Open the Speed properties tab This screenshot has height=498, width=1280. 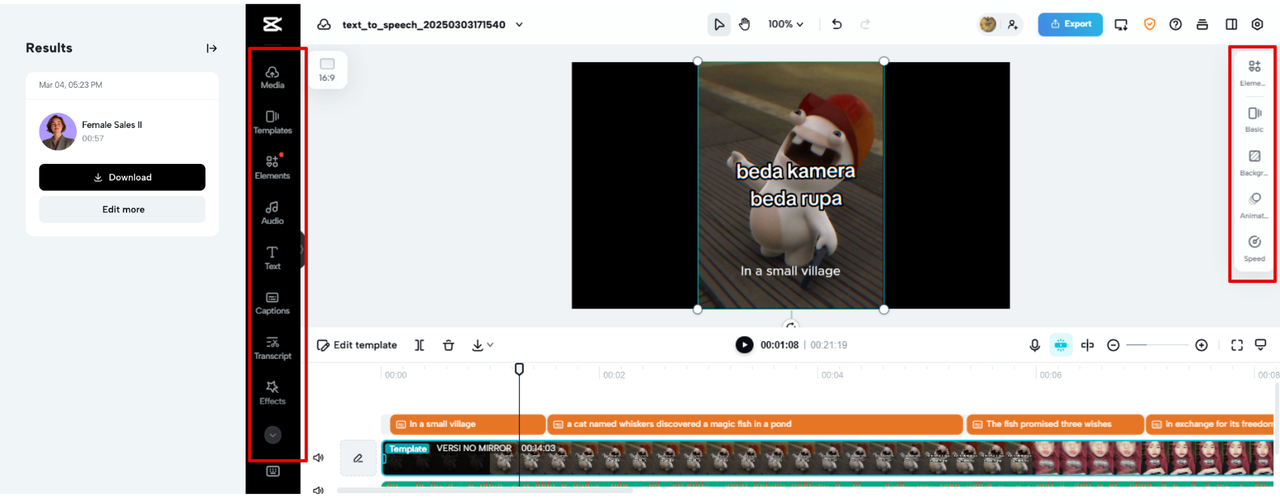1254,249
